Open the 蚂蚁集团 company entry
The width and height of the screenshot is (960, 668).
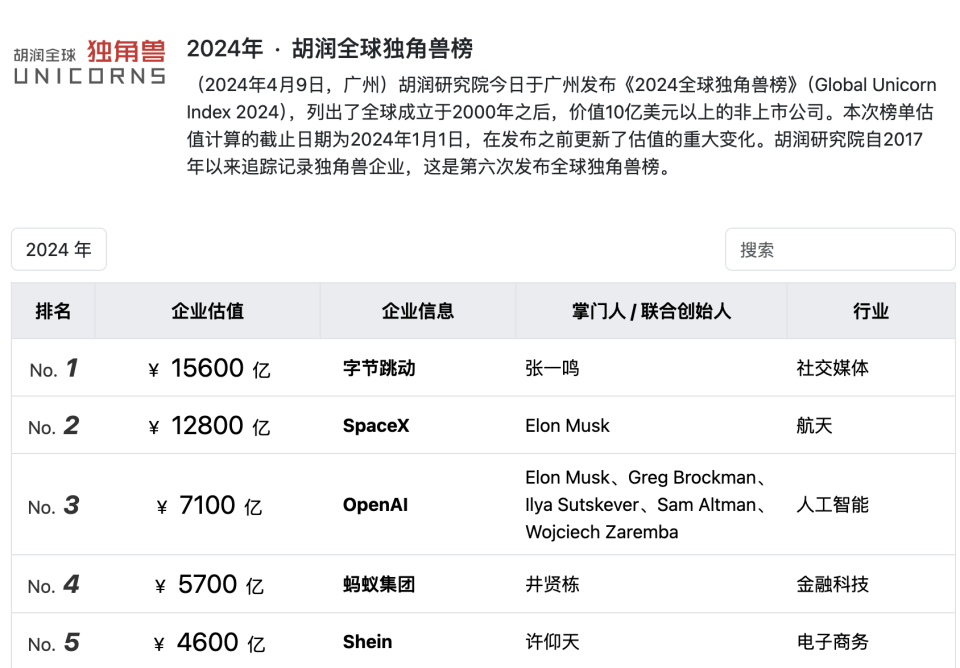[379, 585]
